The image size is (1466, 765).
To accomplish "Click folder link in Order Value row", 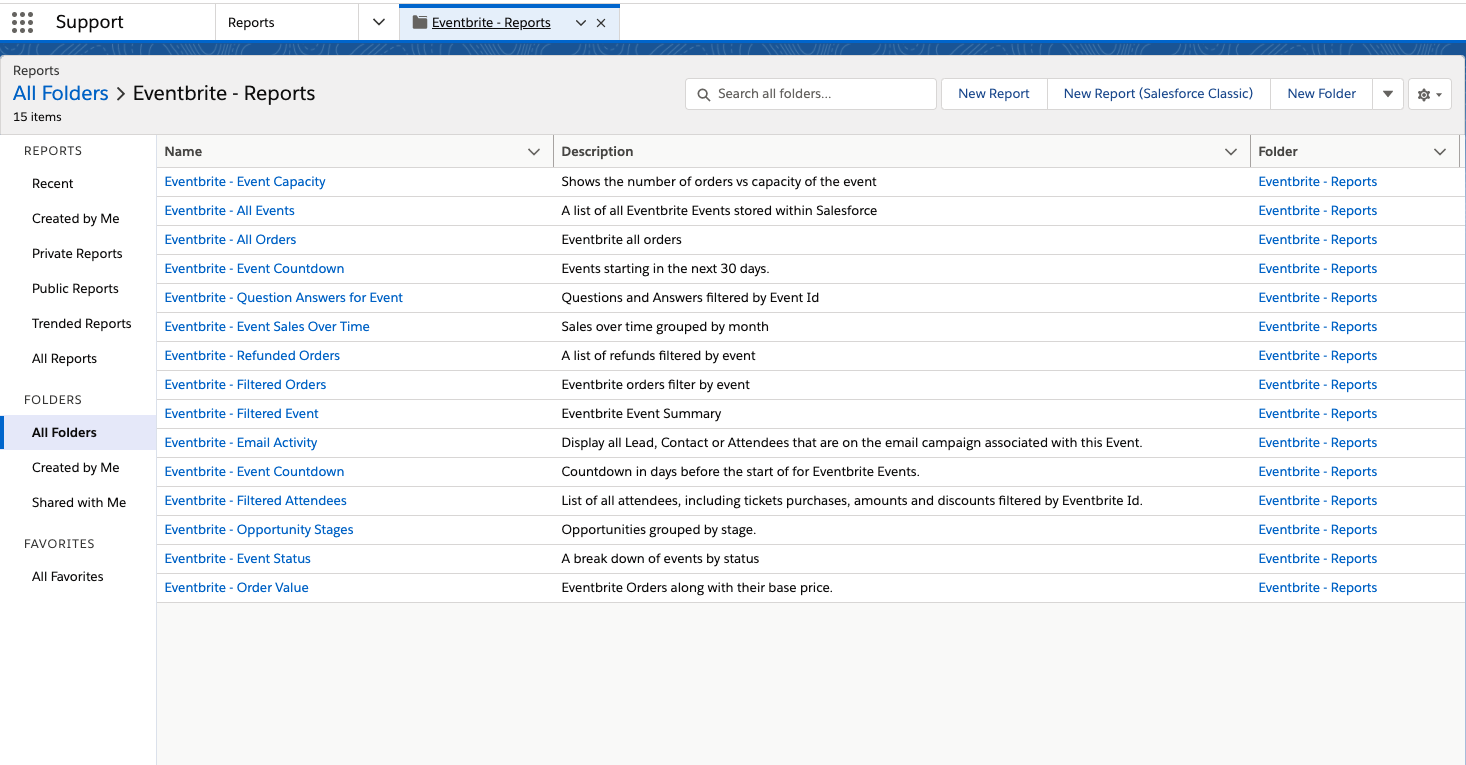I will (1318, 588).
